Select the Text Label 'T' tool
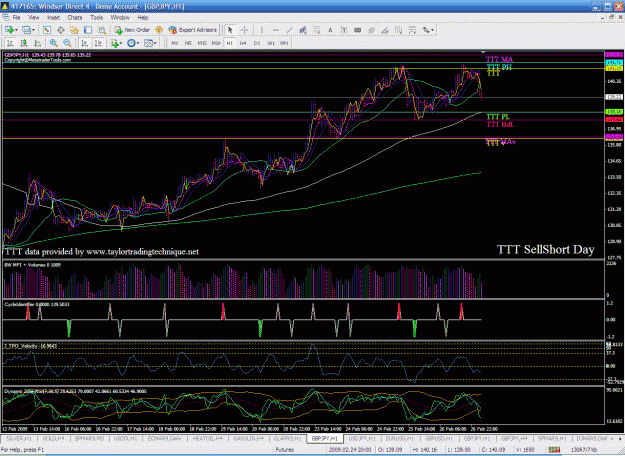The width and height of the screenshot is (625, 456). coord(344,30)
